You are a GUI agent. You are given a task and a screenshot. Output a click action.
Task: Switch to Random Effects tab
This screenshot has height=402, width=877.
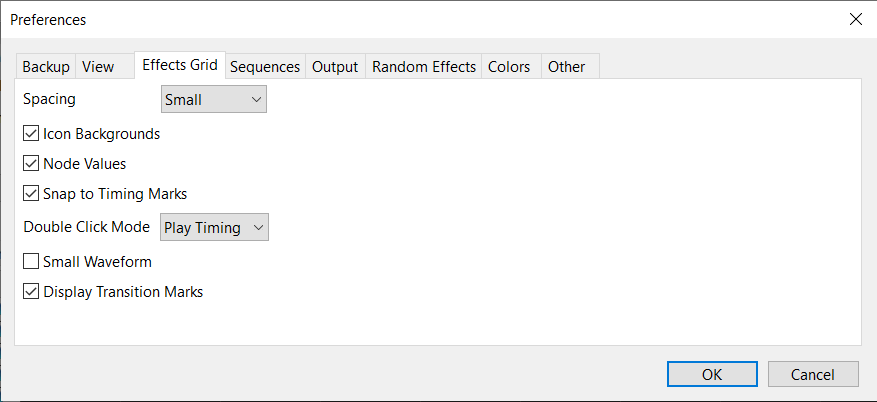tap(424, 67)
